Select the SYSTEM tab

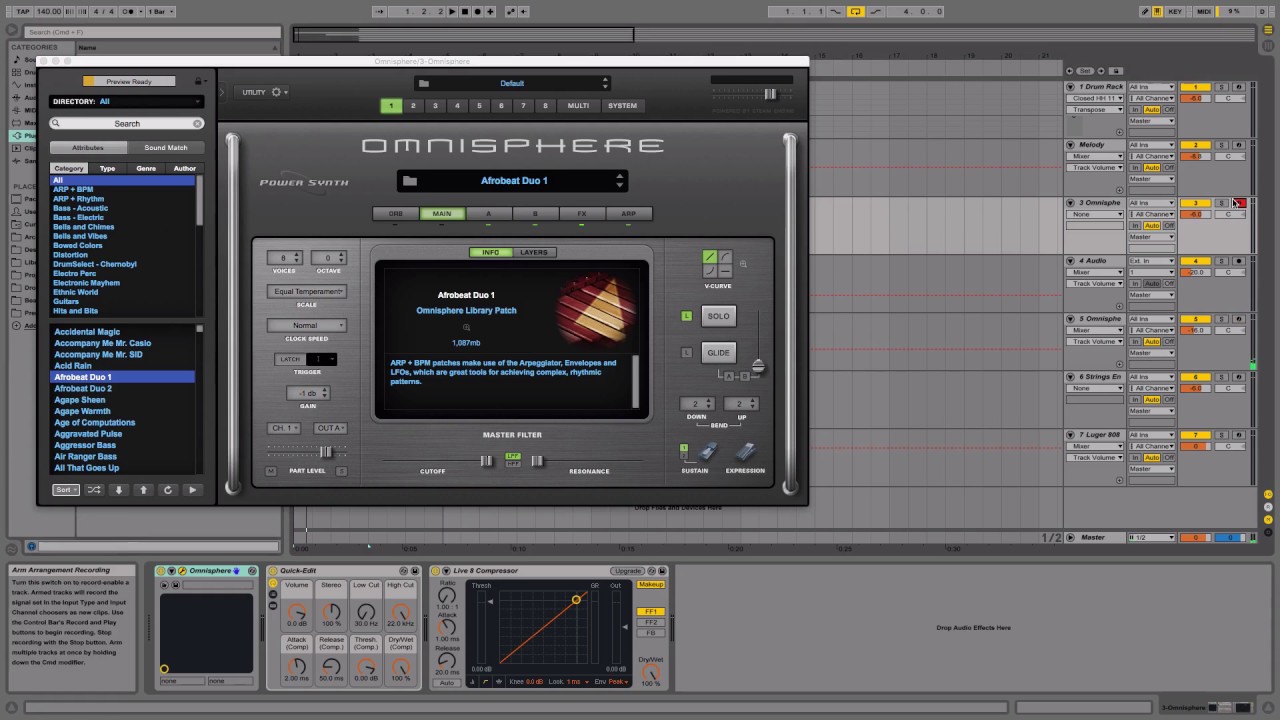click(622, 105)
